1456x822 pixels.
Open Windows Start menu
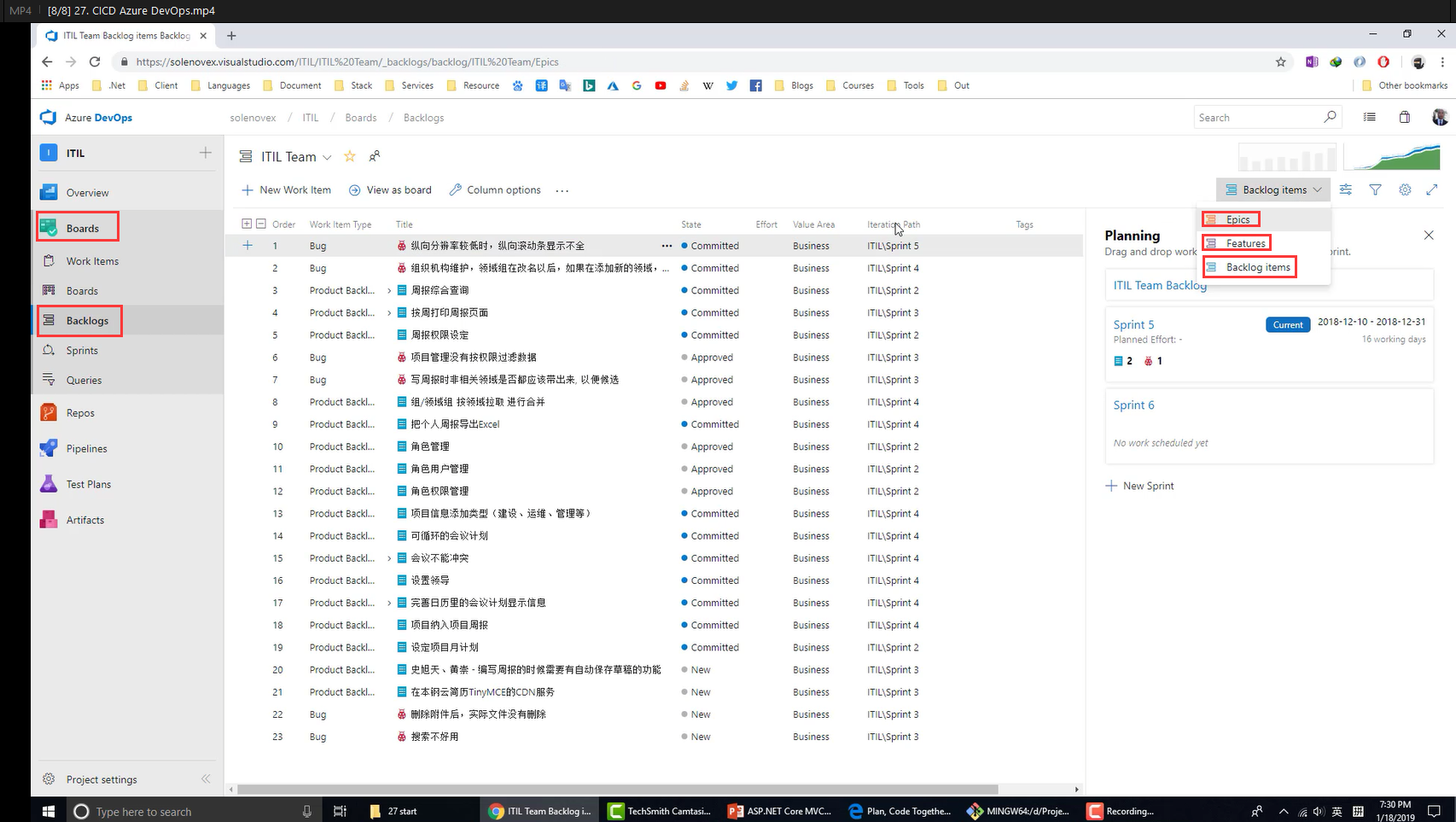49,811
